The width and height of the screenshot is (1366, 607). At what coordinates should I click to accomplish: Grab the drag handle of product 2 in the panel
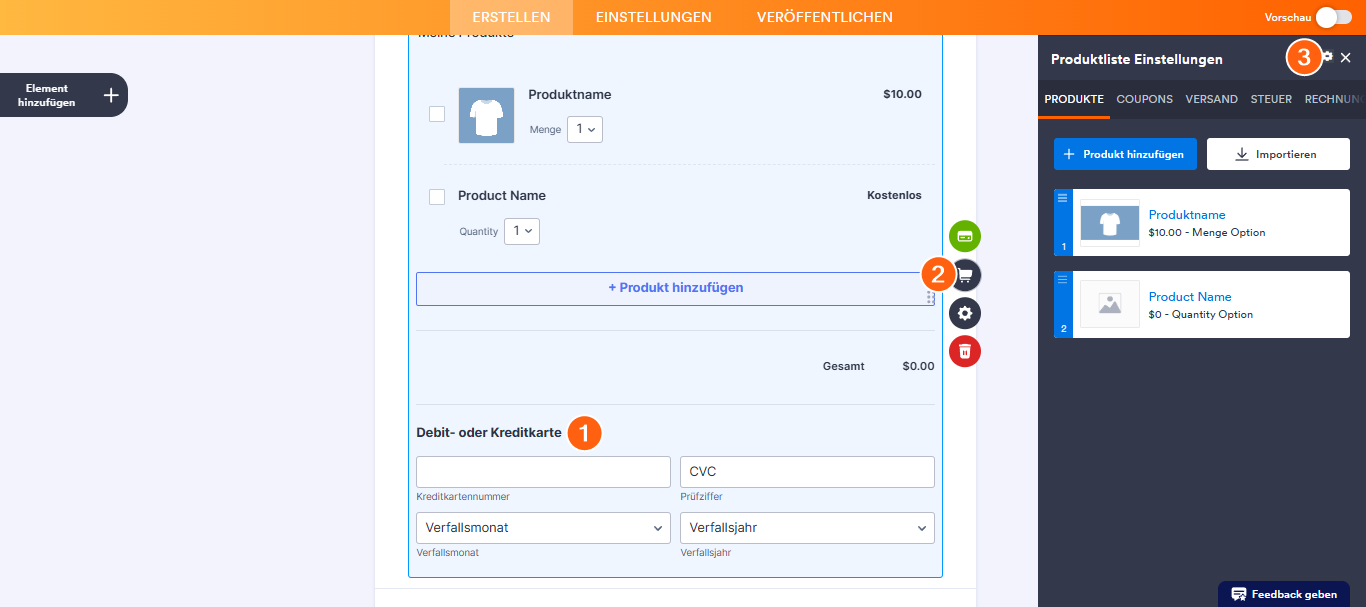pyautogui.click(x=1063, y=279)
